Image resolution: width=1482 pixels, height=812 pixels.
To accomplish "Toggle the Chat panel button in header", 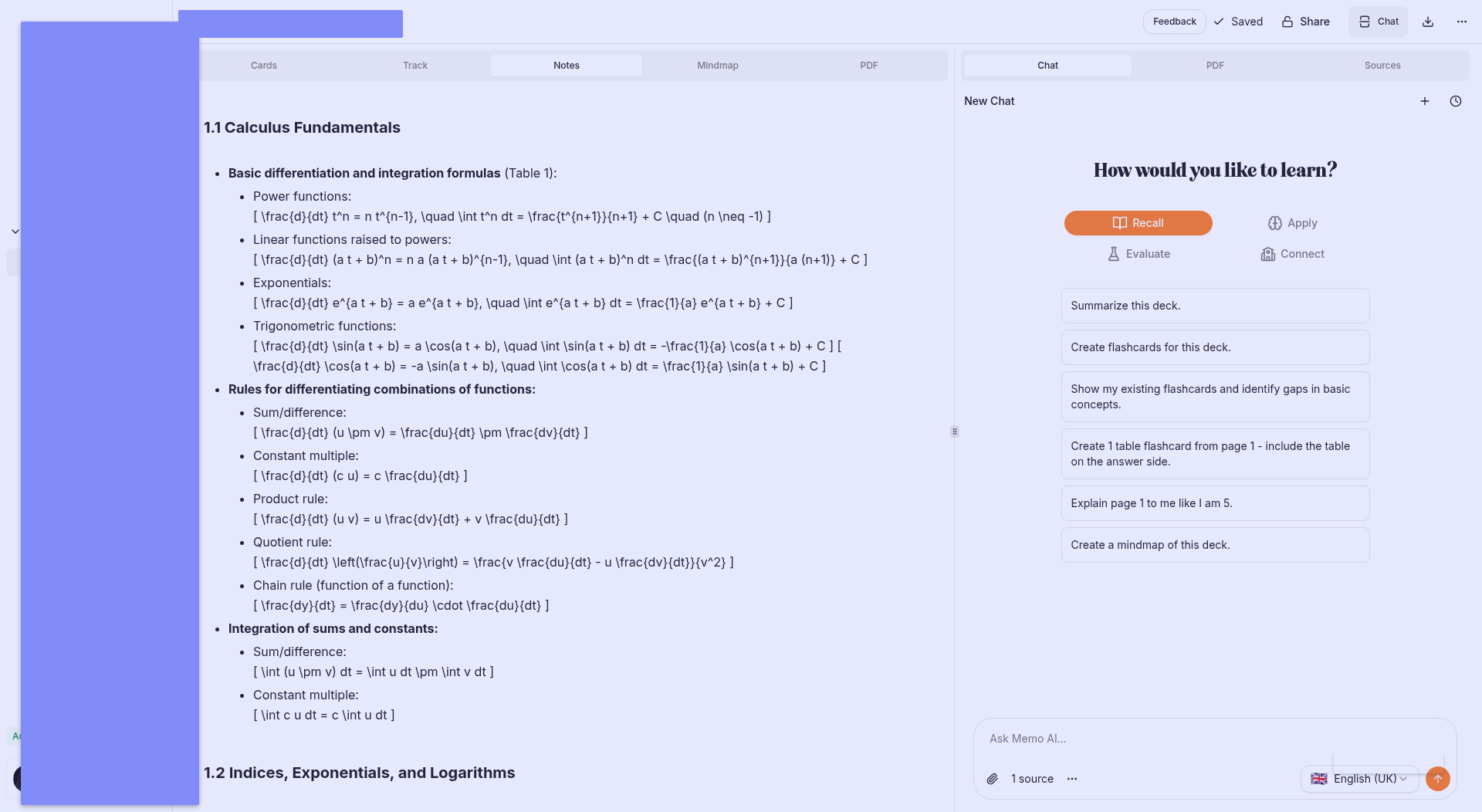I will point(1378,22).
